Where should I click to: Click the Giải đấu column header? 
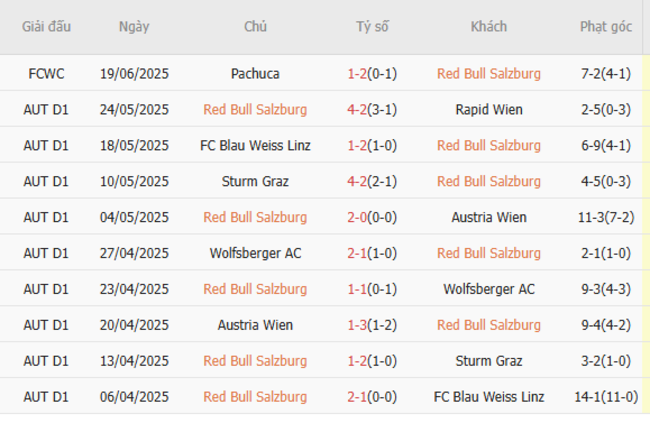47,27
